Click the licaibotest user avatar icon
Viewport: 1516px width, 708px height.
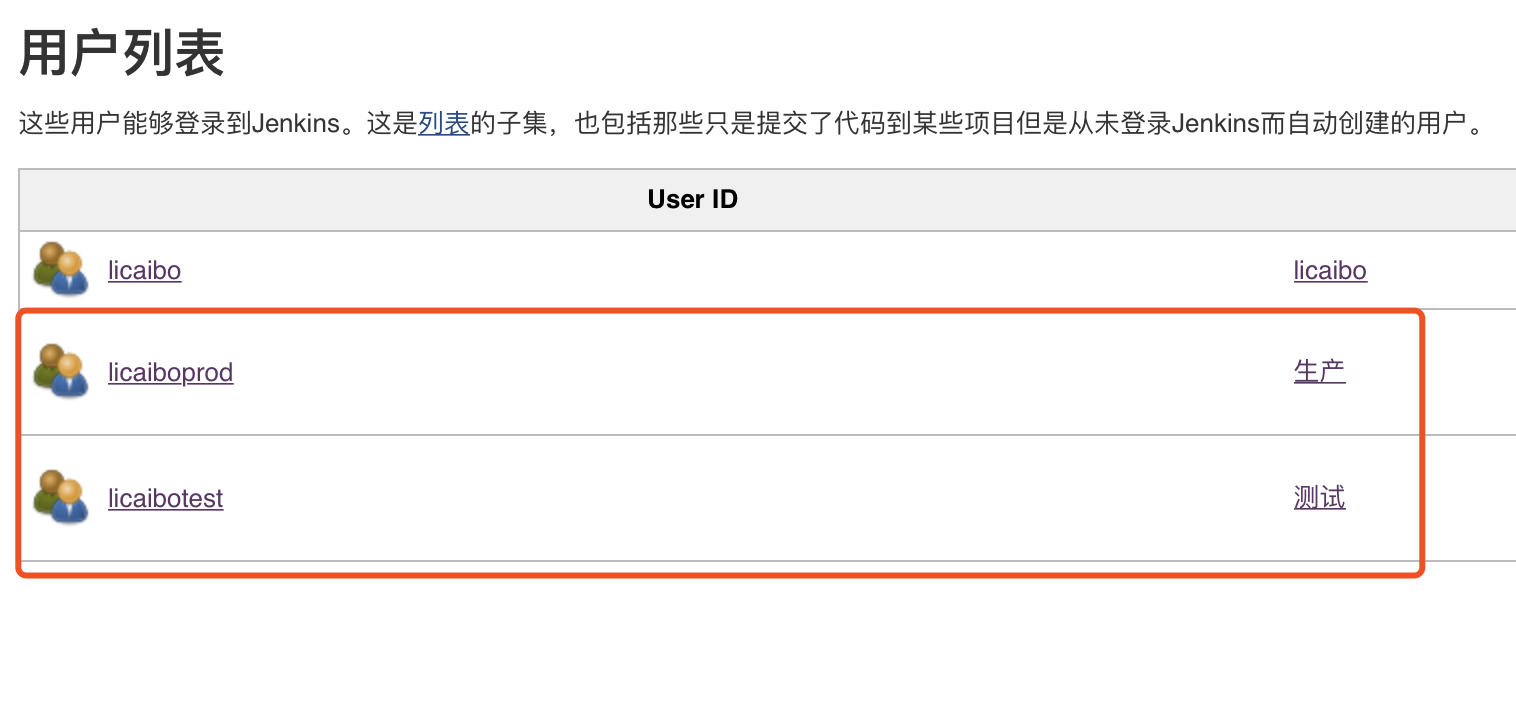click(x=61, y=498)
